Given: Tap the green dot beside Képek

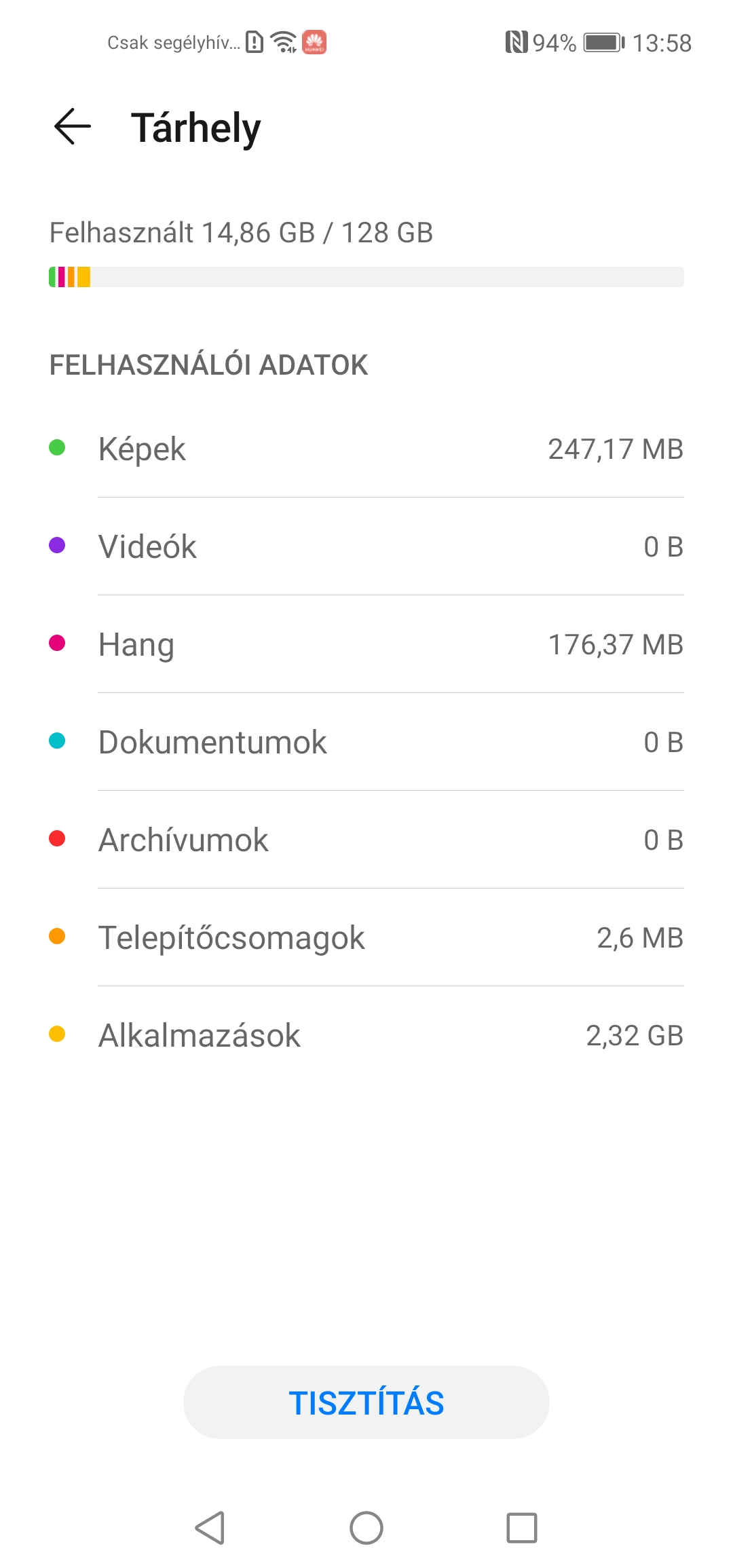Looking at the screenshot, I should point(57,448).
